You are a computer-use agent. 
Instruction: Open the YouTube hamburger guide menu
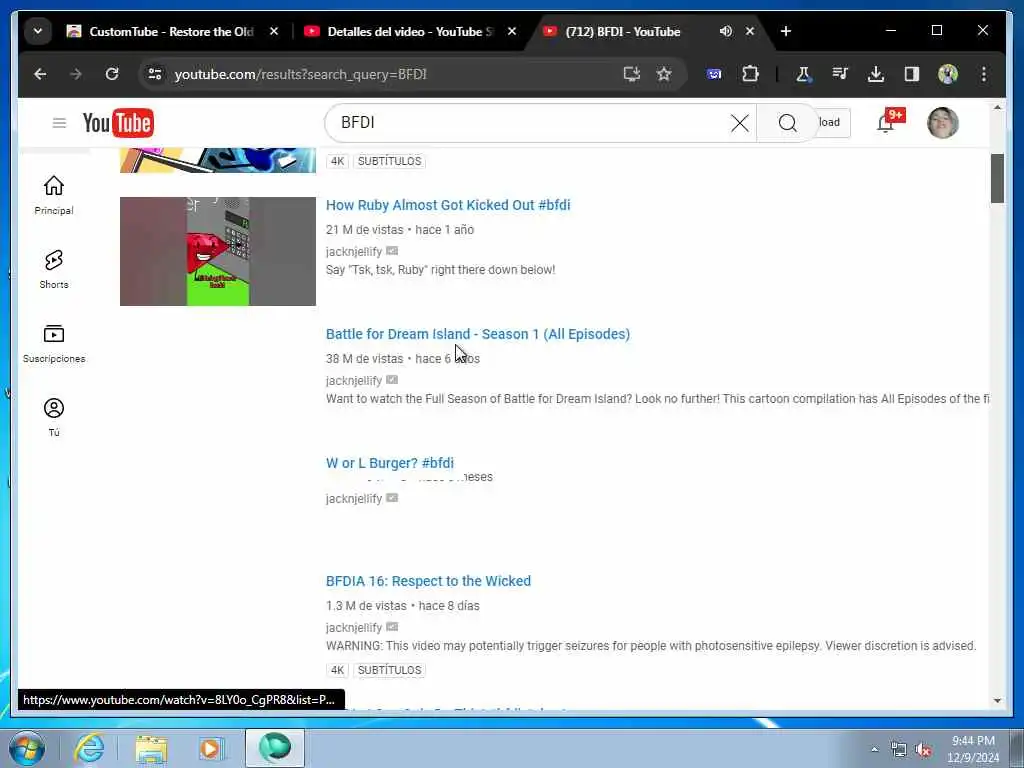coord(59,123)
